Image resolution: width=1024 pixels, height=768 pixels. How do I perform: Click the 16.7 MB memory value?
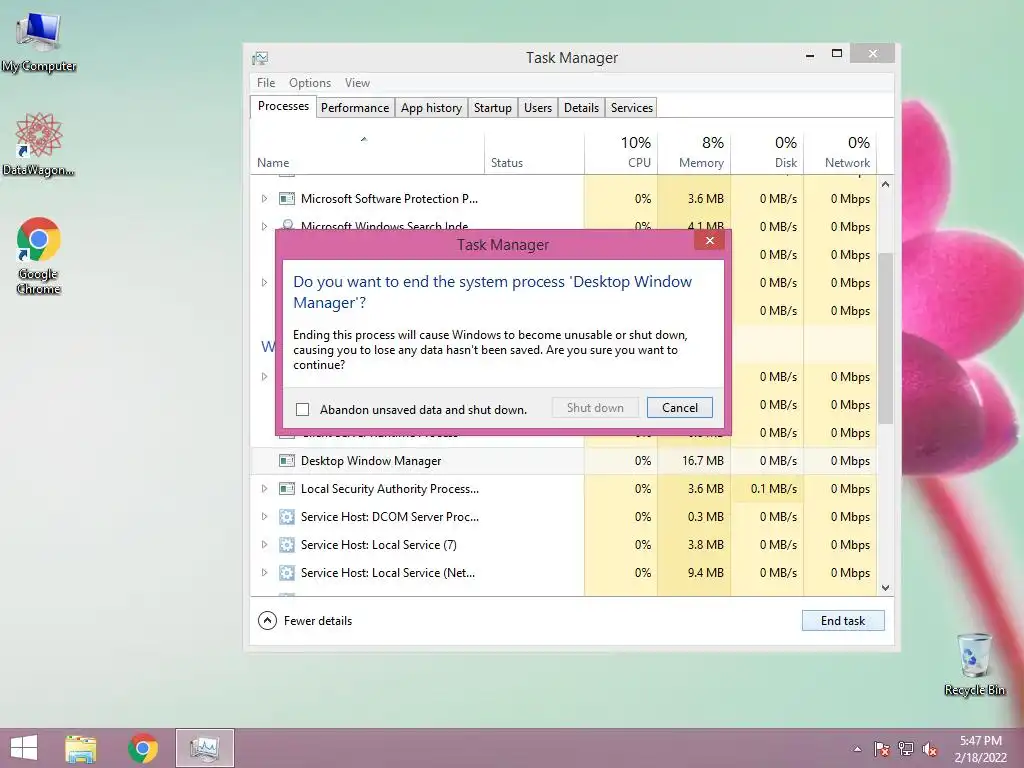pyautogui.click(x=703, y=461)
